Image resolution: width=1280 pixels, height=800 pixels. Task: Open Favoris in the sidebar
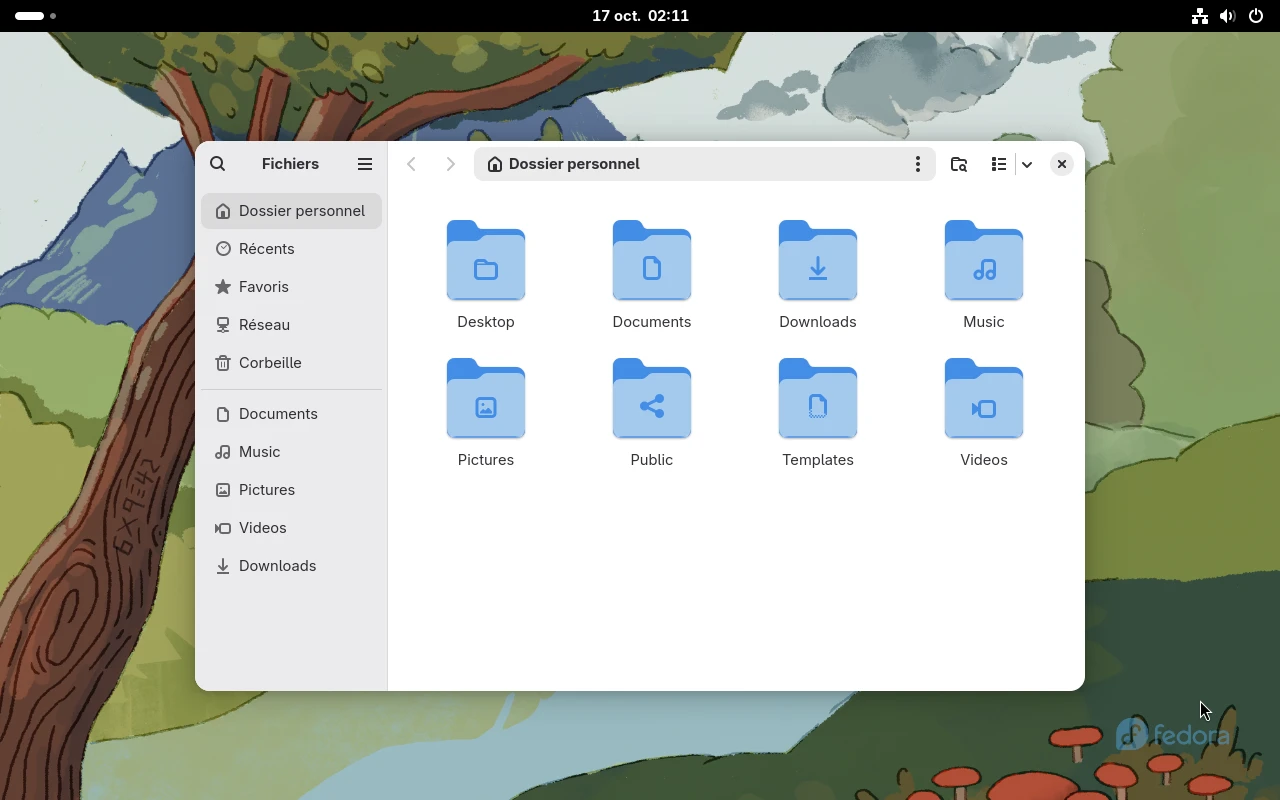pyautogui.click(x=291, y=287)
